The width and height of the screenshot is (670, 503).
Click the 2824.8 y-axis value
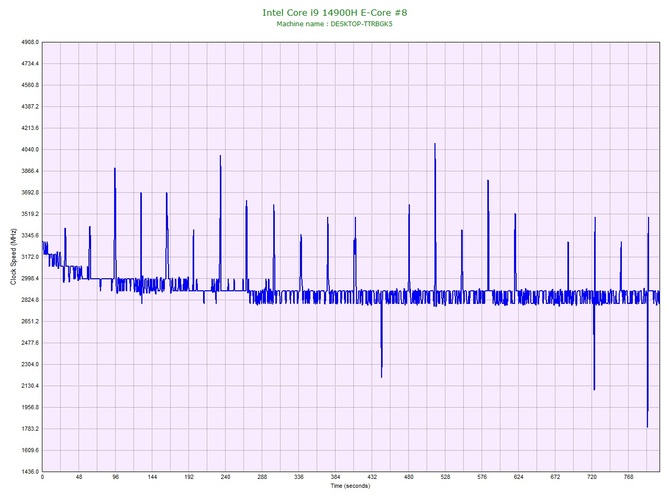point(30,300)
